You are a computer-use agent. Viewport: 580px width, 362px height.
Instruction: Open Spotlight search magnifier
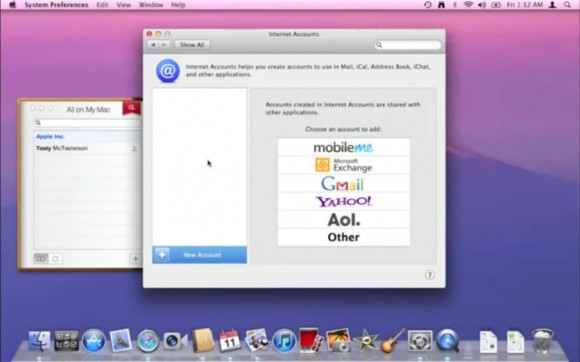click(x=567, y=5)
